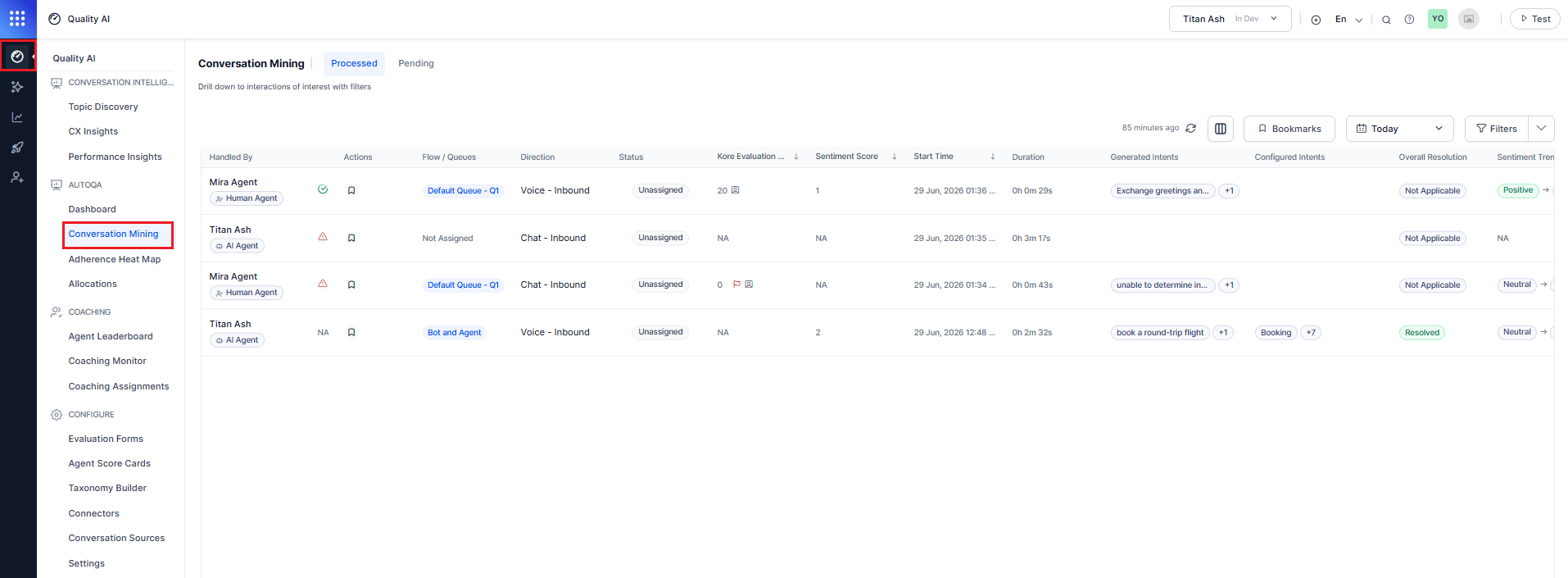Open the YO user avatar
The width and height of the screenshot is (1568, 578).
[x=1438, y=19]
